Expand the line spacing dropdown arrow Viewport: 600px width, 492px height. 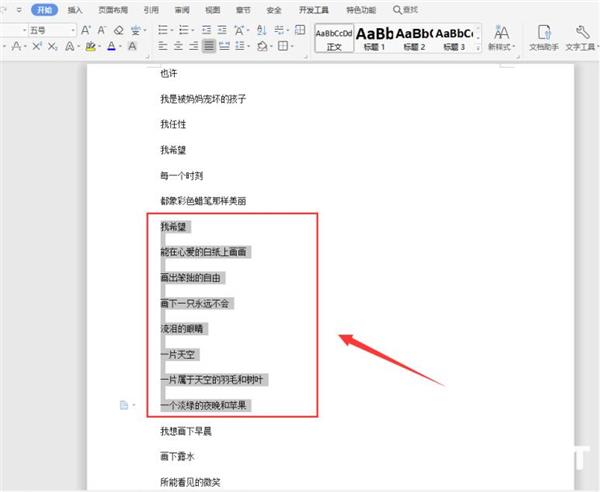point(249,47)
